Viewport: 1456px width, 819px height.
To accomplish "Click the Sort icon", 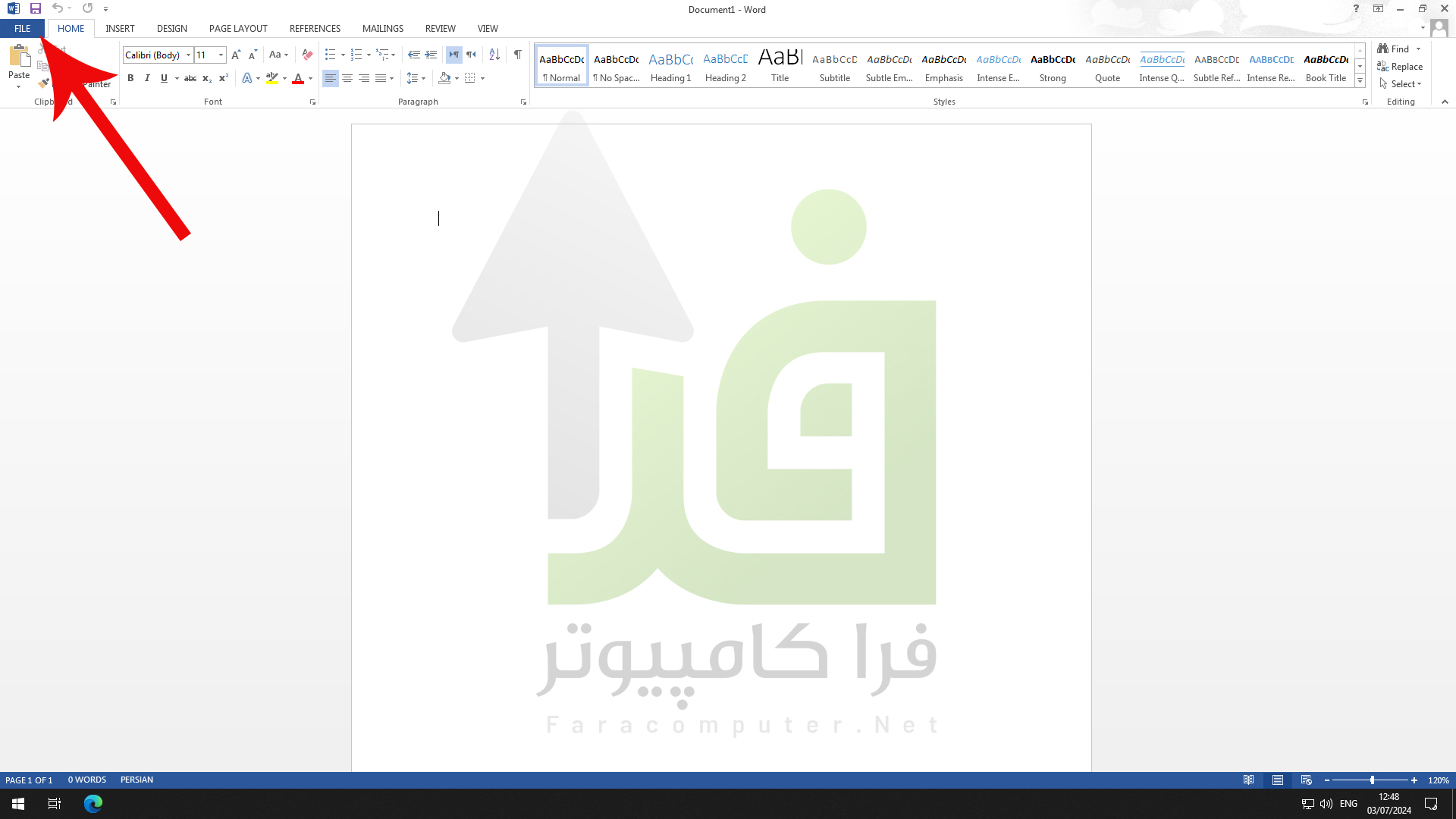I will point(494,55).
